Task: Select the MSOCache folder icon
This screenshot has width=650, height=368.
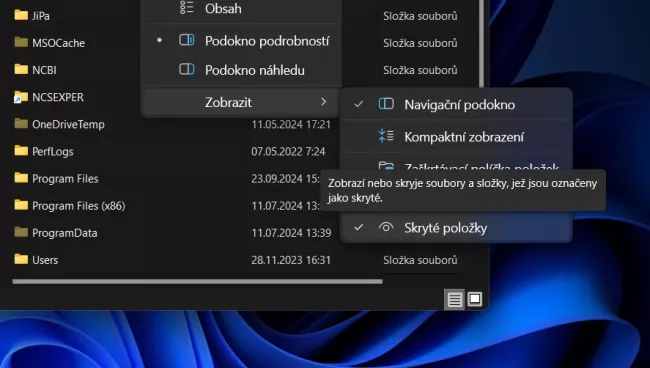Action: pos(21,42)
